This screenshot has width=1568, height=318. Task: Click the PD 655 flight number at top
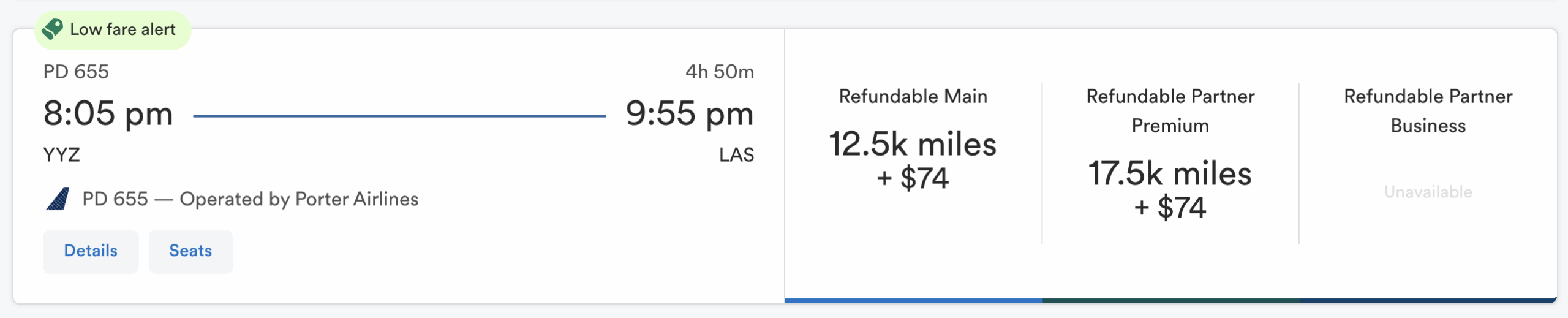(x=76, y=72)
